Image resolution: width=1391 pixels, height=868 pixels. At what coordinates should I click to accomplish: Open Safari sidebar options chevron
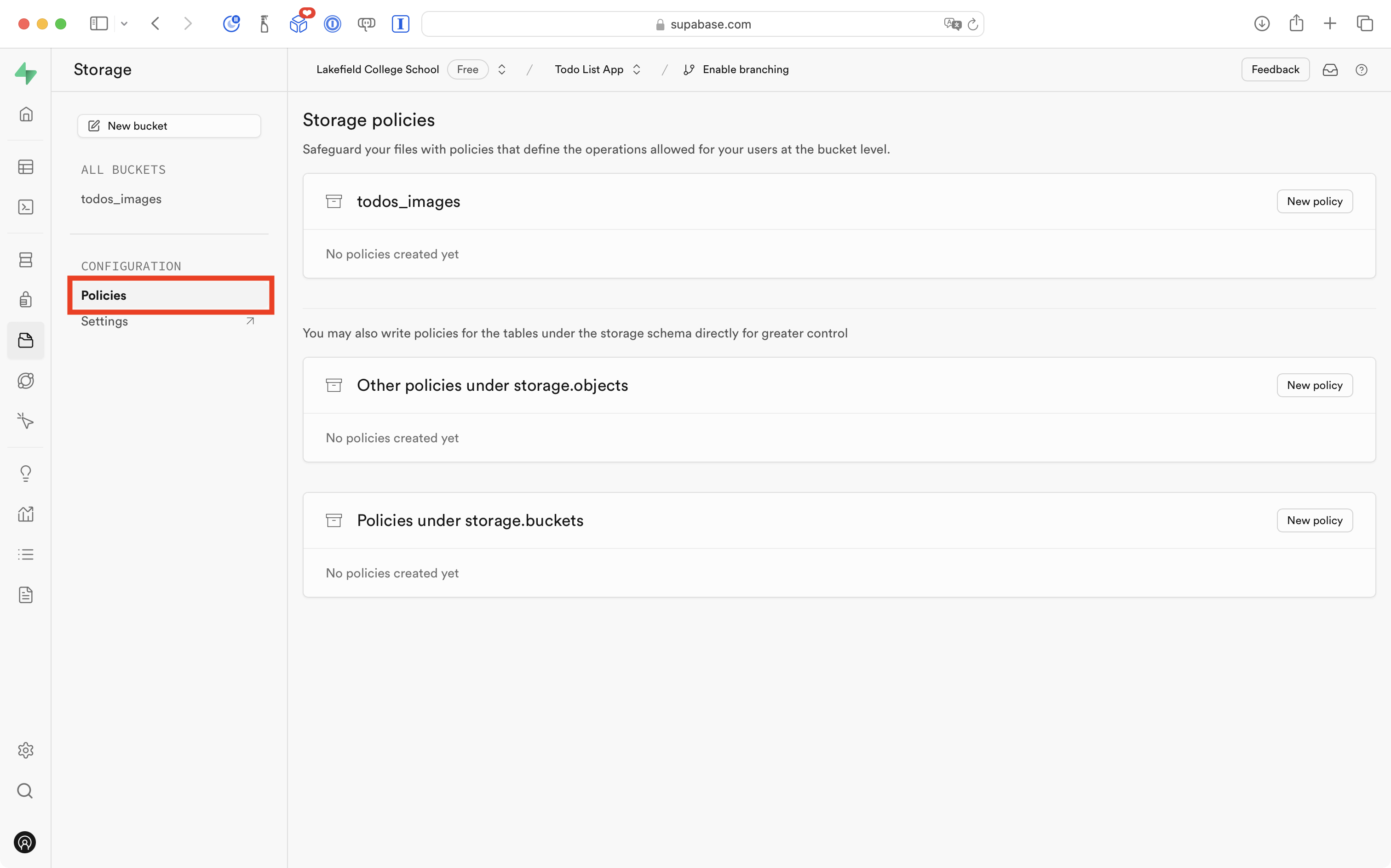tap(124, 23)
